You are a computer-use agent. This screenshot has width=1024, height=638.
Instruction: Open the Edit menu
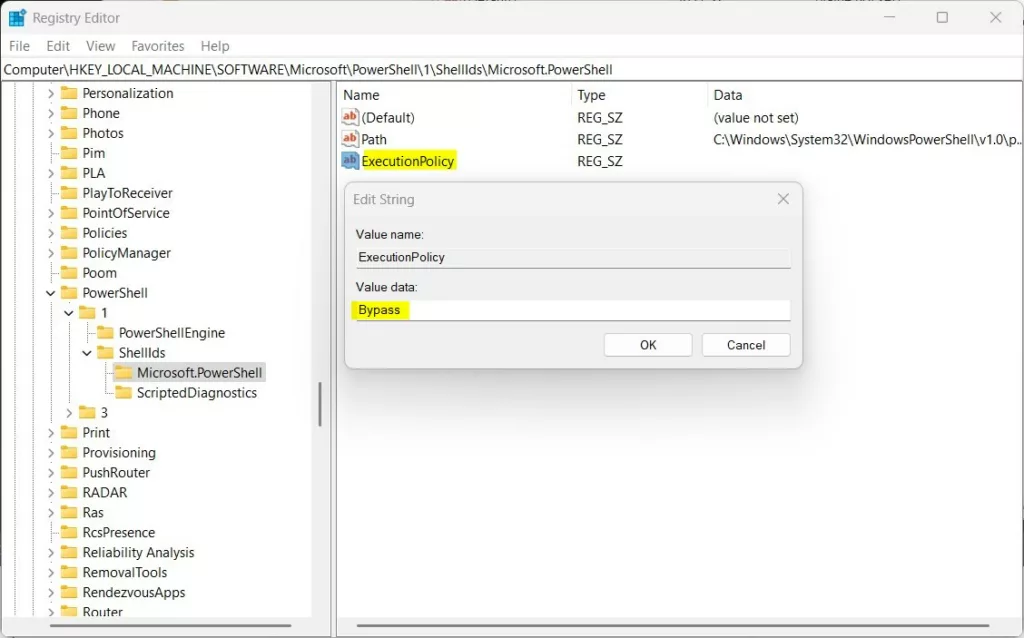[x=57, y=46]
